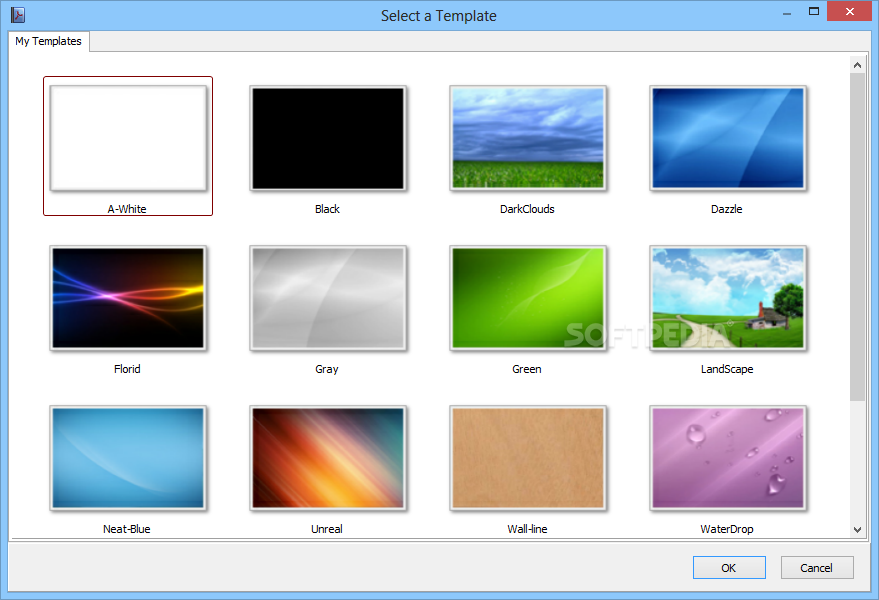Select the Unreal template thumbnail
The height and width of the screenshot is (600, 879).
[x=328, y=458]
